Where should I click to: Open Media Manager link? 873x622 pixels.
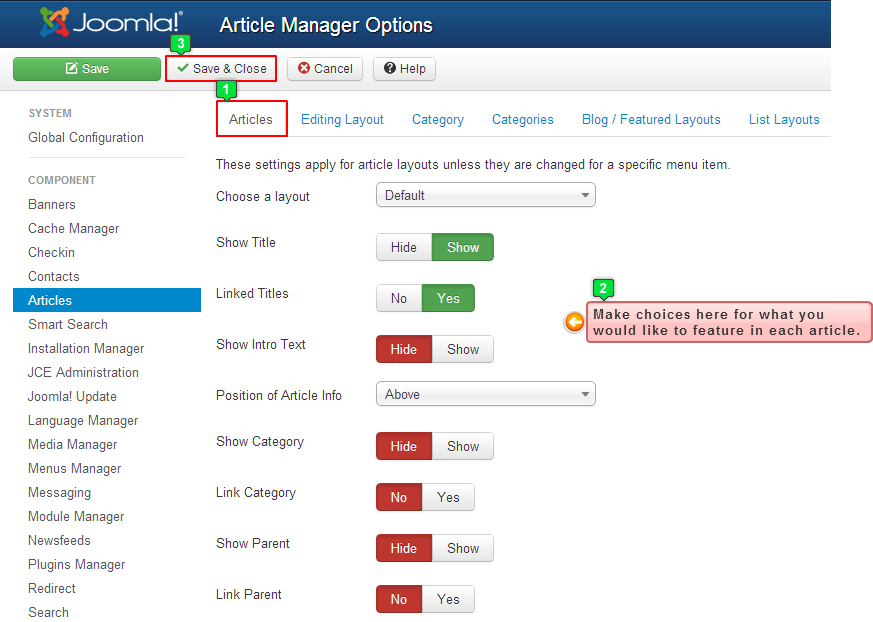click(72, 444)
